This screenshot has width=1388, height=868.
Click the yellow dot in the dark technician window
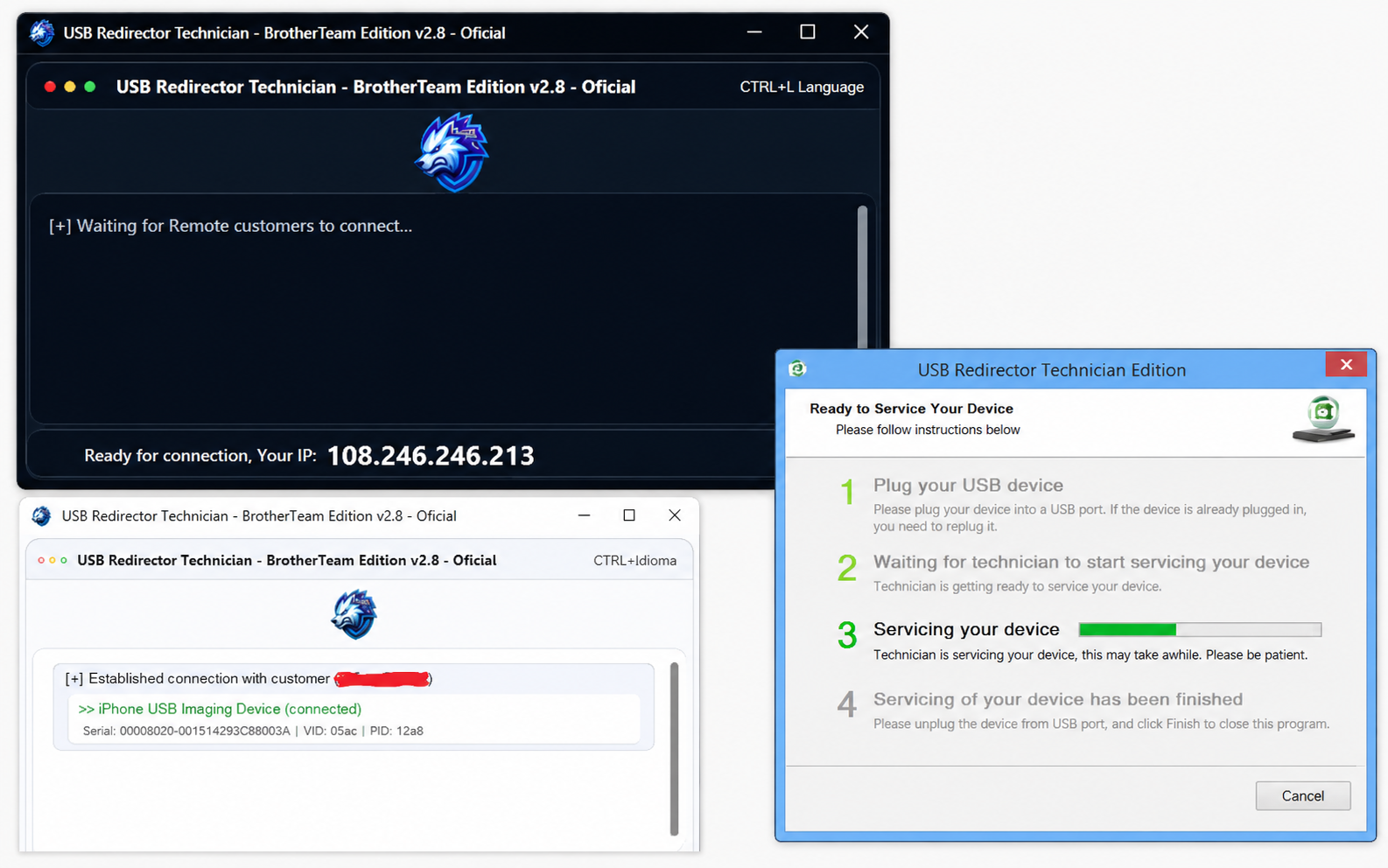point(70,87)
